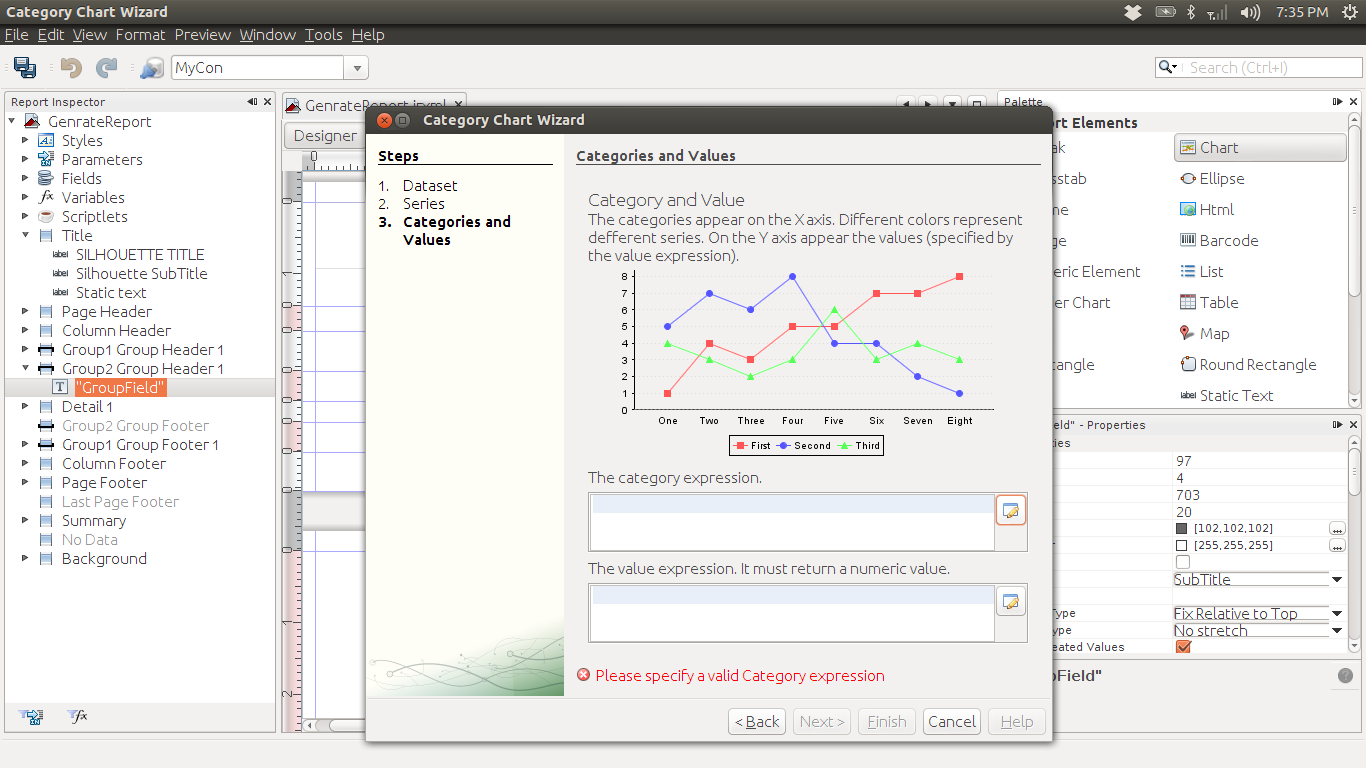This screenshot has height=768, width=1366.
Task: Open the MyCon connection dropdown
Action: 356,67
